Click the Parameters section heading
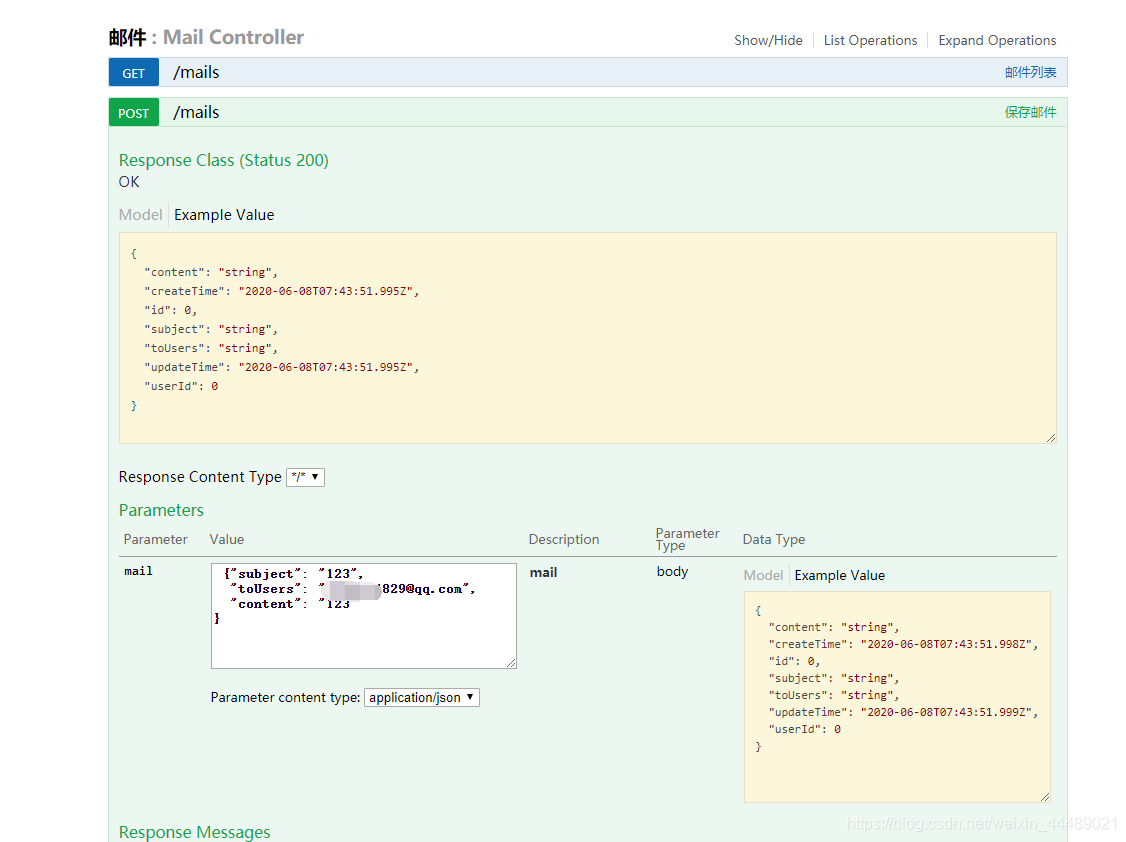The height and width of the screenshot is (842, 1126). coord(161,510)
